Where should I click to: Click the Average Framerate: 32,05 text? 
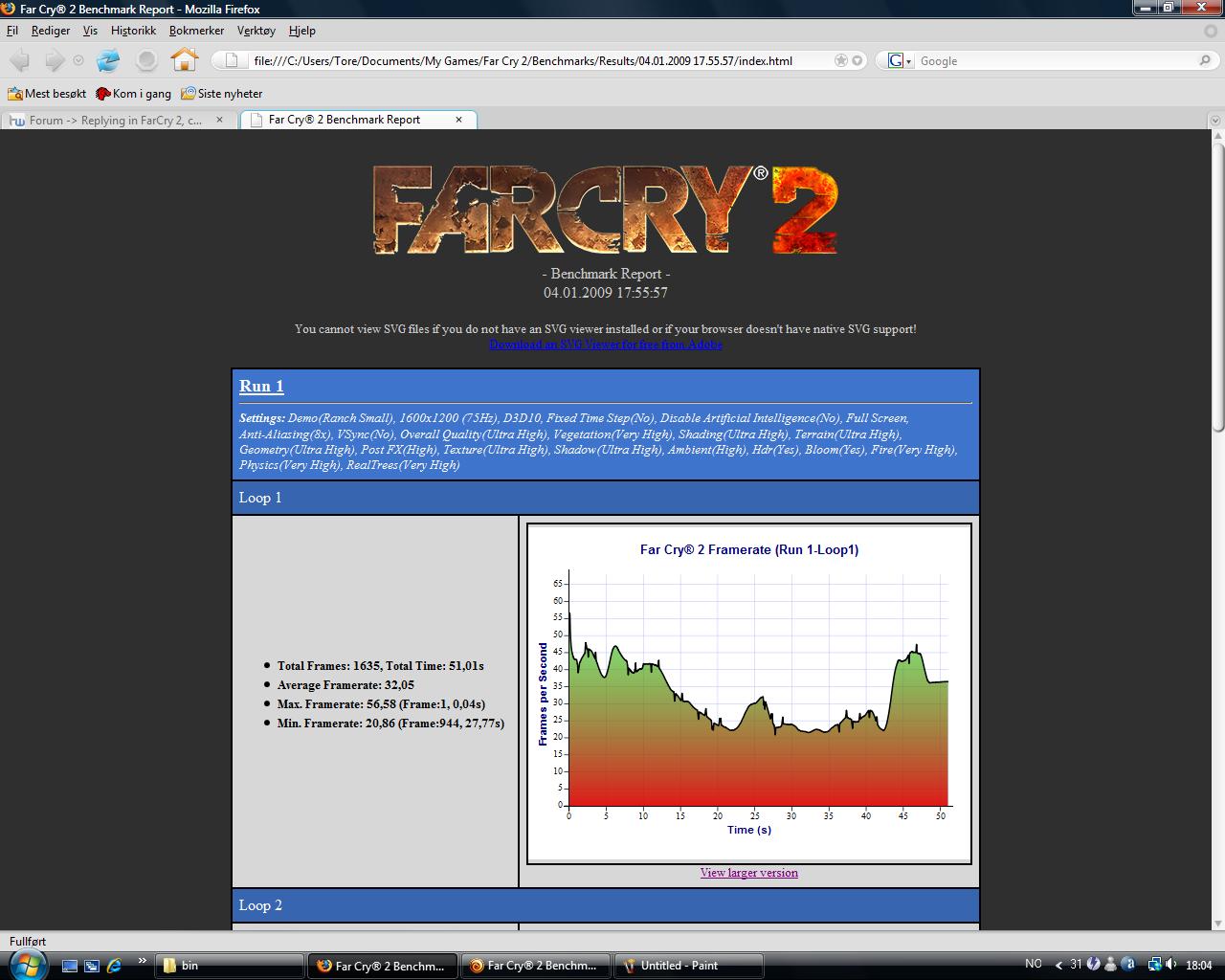tap(345, 685)
